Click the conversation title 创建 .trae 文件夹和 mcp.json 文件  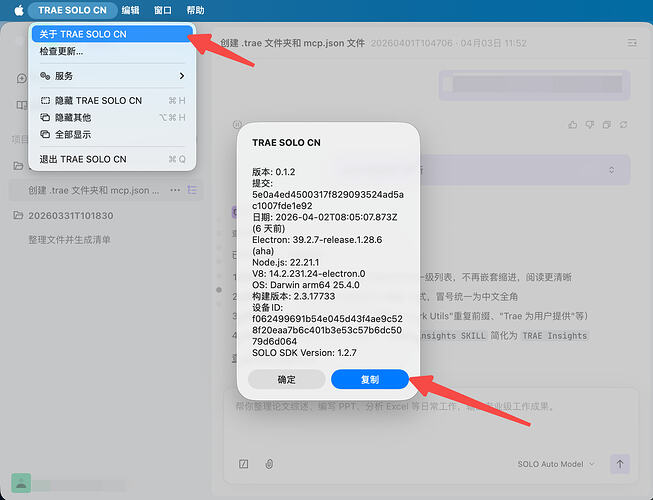pyautogui.click(x=293, y=43)
